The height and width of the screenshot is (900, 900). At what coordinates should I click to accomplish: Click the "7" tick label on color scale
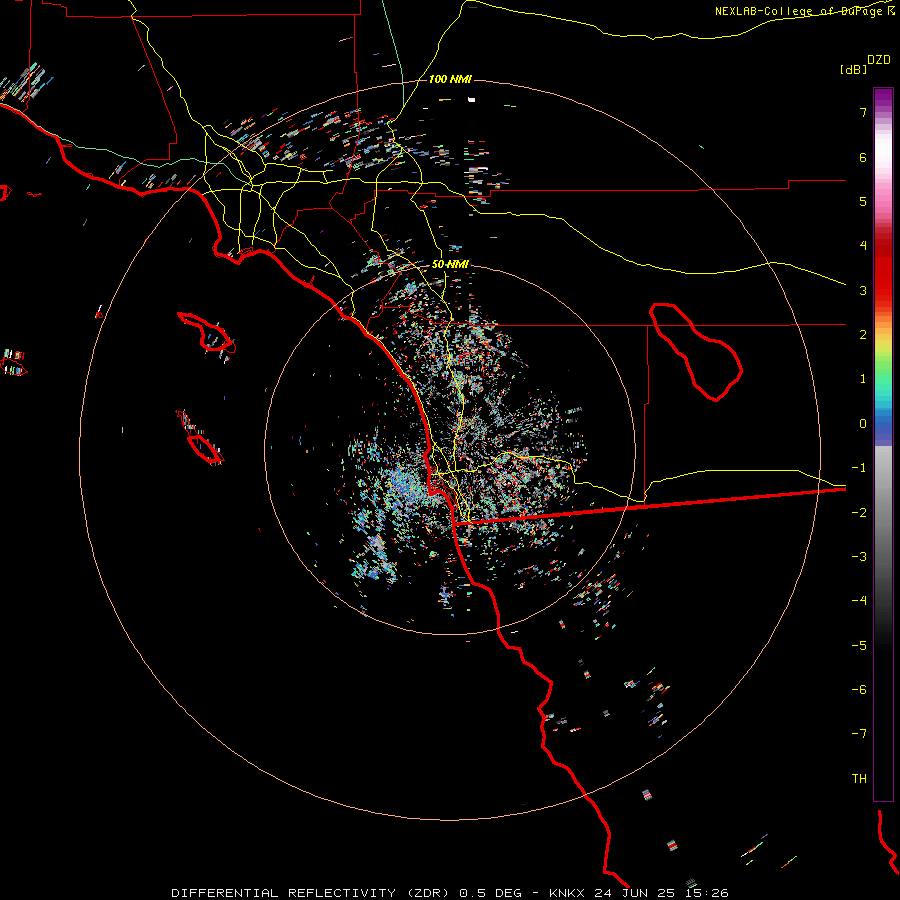tap(863, 112)
